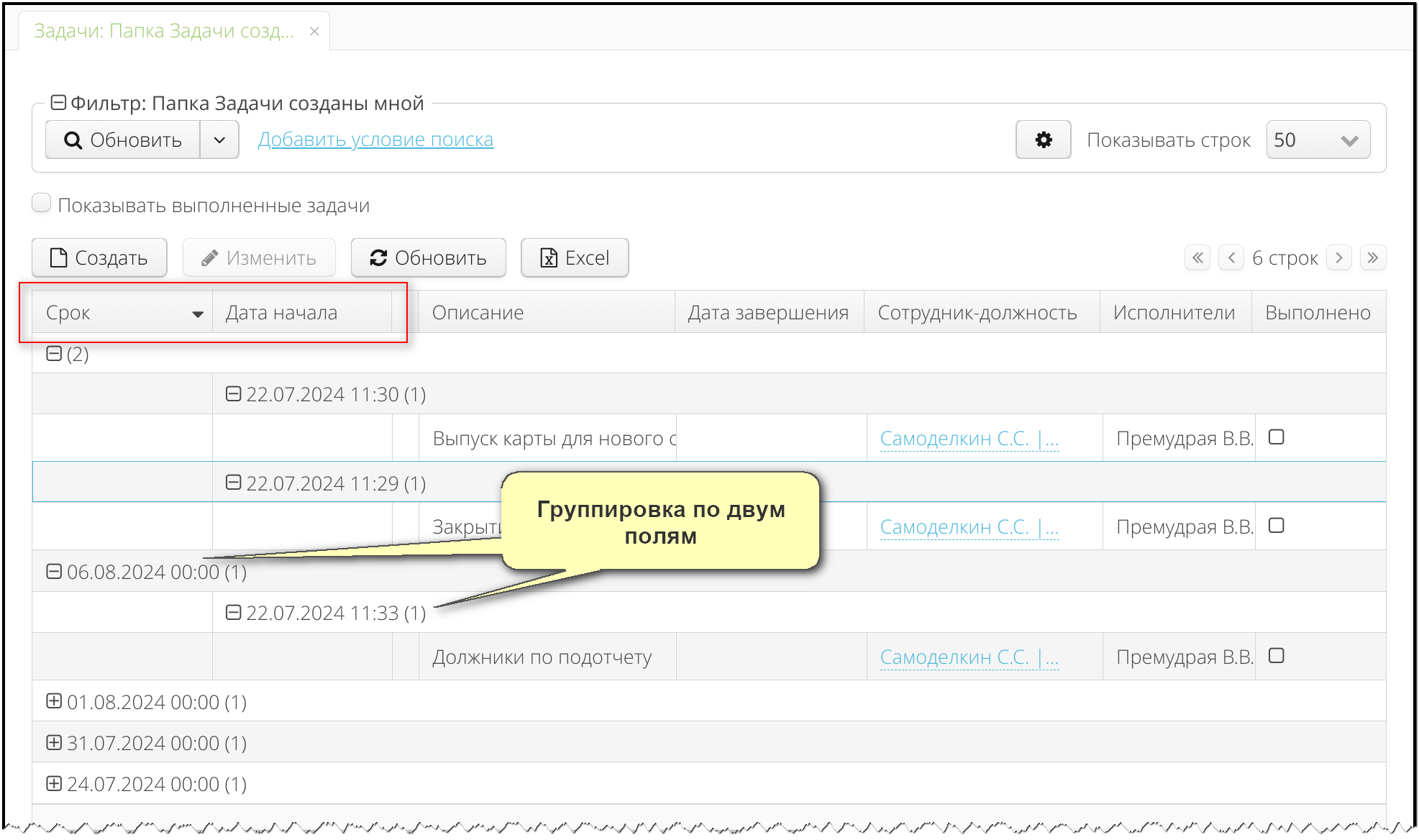Click the refresh arrows icon on Обновить
Viewport: 1419px width, 840px height.
(x=378, y=257)
